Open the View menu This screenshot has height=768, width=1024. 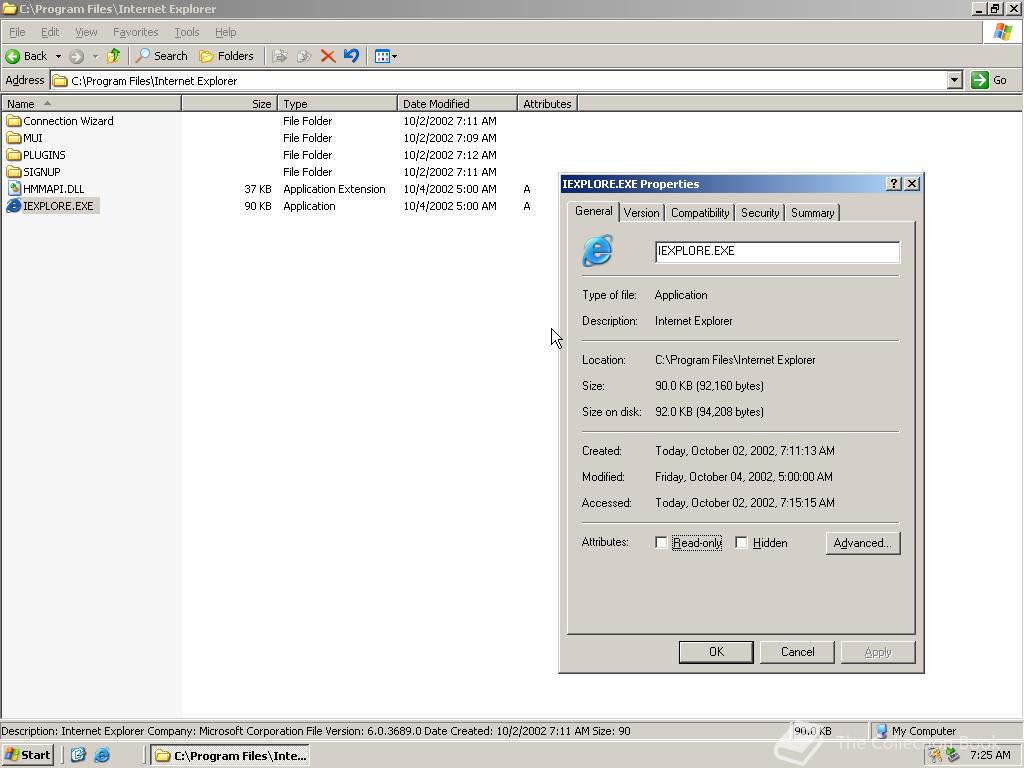pyautogui.click(x=86, y=32)
